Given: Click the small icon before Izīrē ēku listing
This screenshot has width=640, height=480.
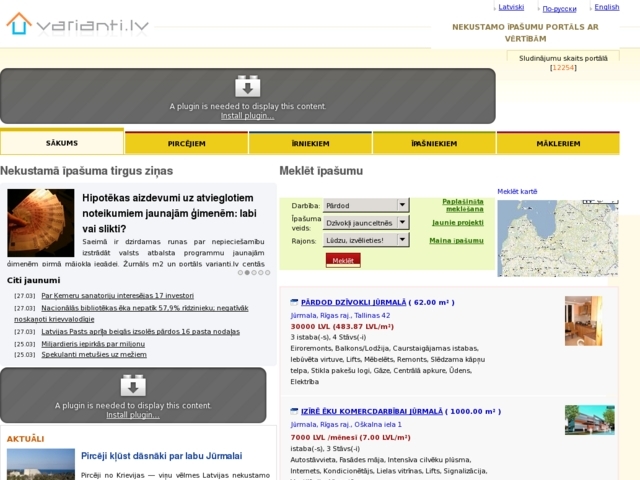Looking at the screenshot, I should [x=294, y=411].
